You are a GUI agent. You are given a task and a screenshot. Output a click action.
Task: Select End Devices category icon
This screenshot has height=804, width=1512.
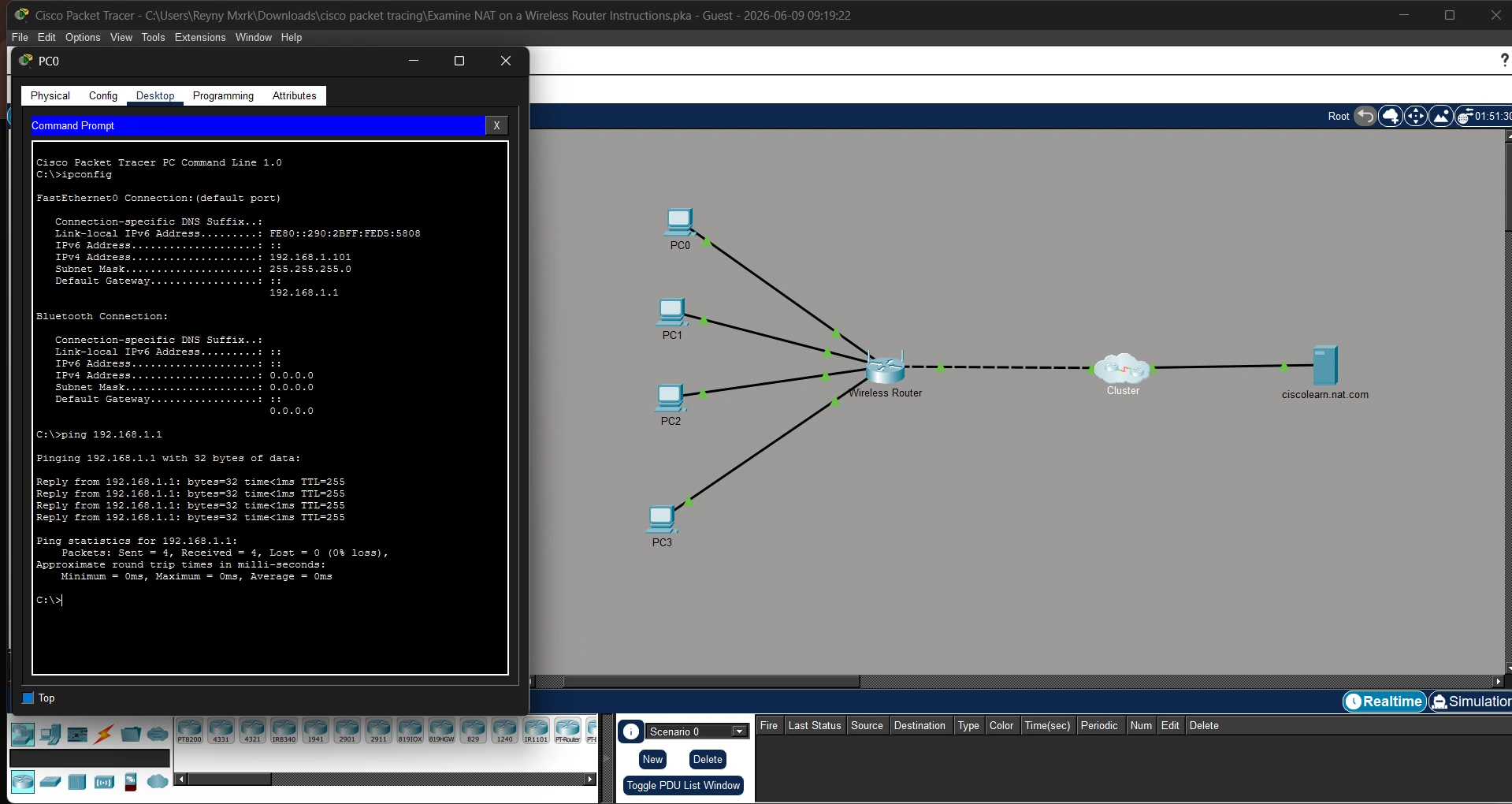click(50, 735)
